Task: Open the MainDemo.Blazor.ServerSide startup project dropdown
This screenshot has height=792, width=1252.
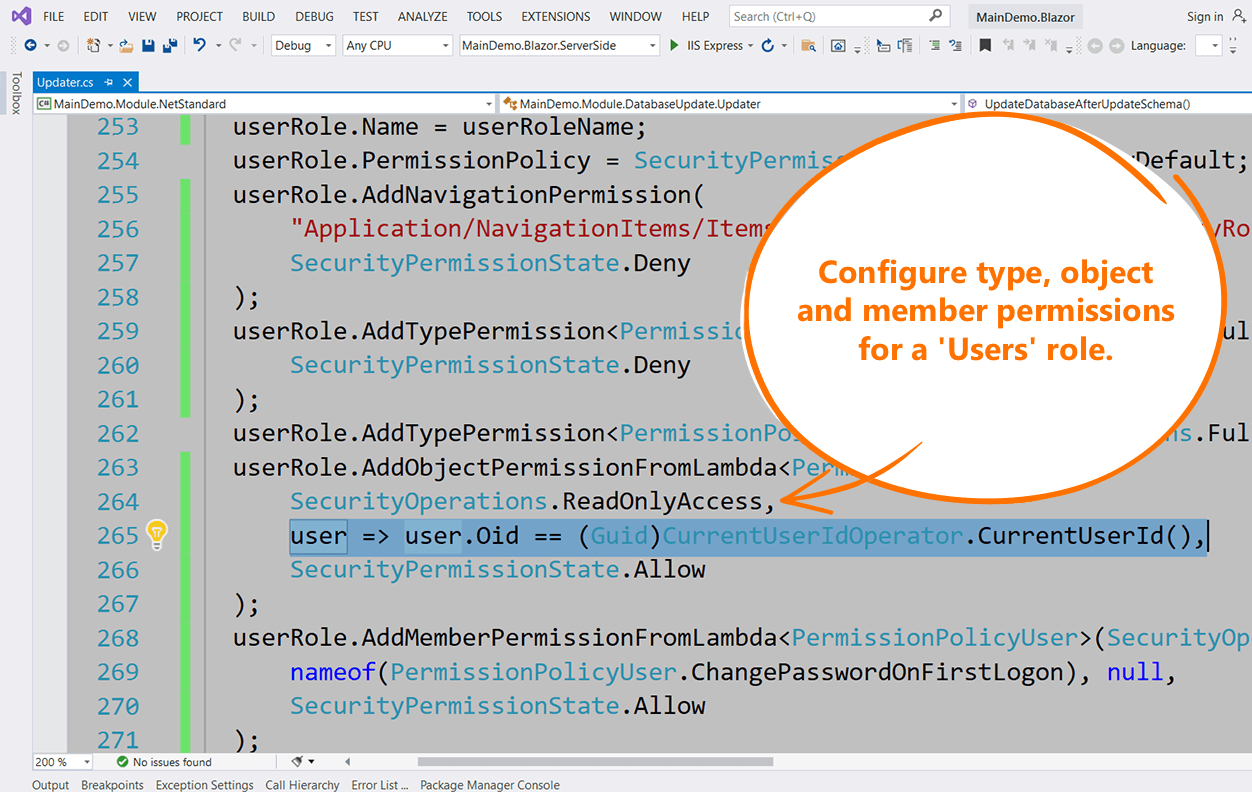Action: tap(559, 46)
